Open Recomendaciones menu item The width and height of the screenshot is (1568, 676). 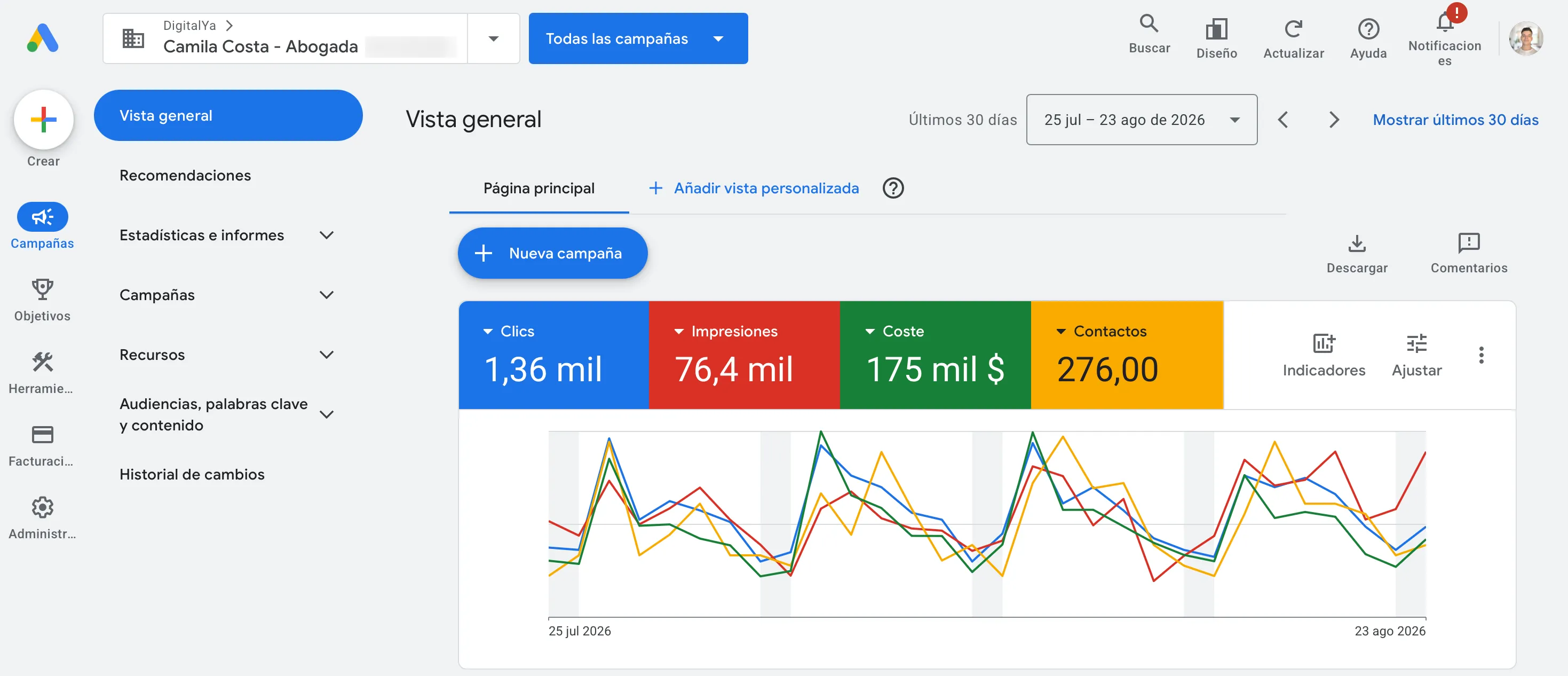point(185,175)
